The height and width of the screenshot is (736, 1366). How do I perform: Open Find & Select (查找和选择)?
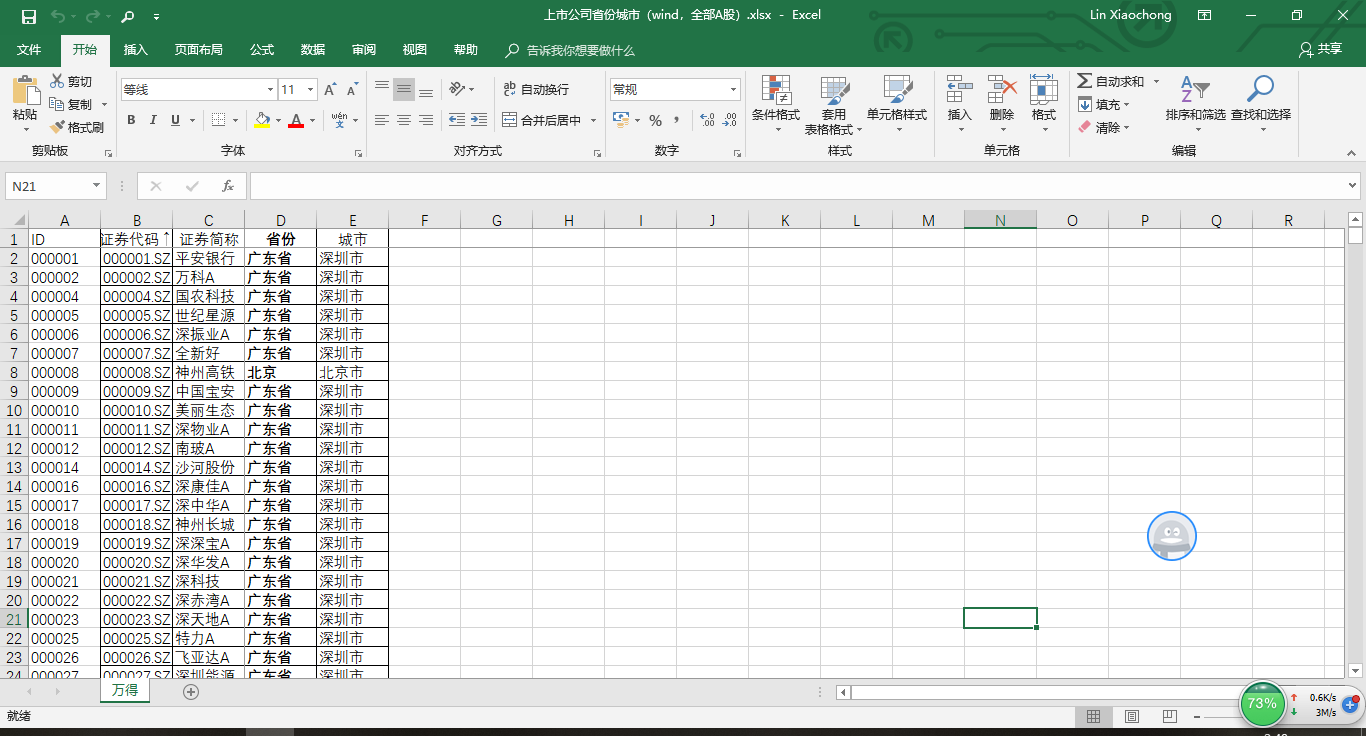click(1260, 104)
